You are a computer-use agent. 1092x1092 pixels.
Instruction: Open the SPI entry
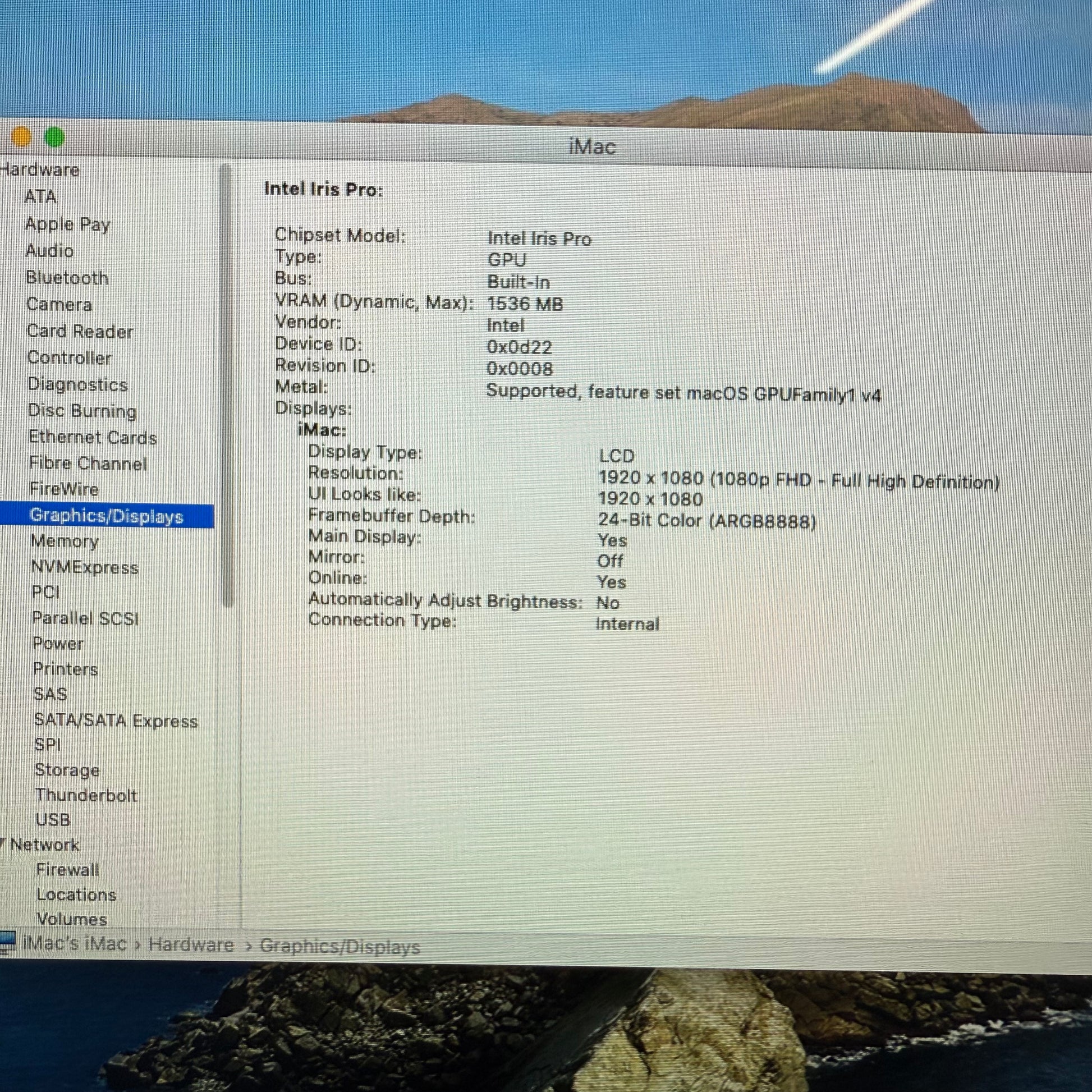coord(48,745)
